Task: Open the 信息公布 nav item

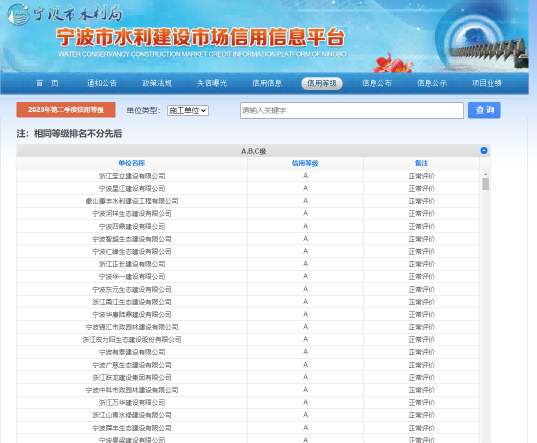Action: (x=377, y=83)
